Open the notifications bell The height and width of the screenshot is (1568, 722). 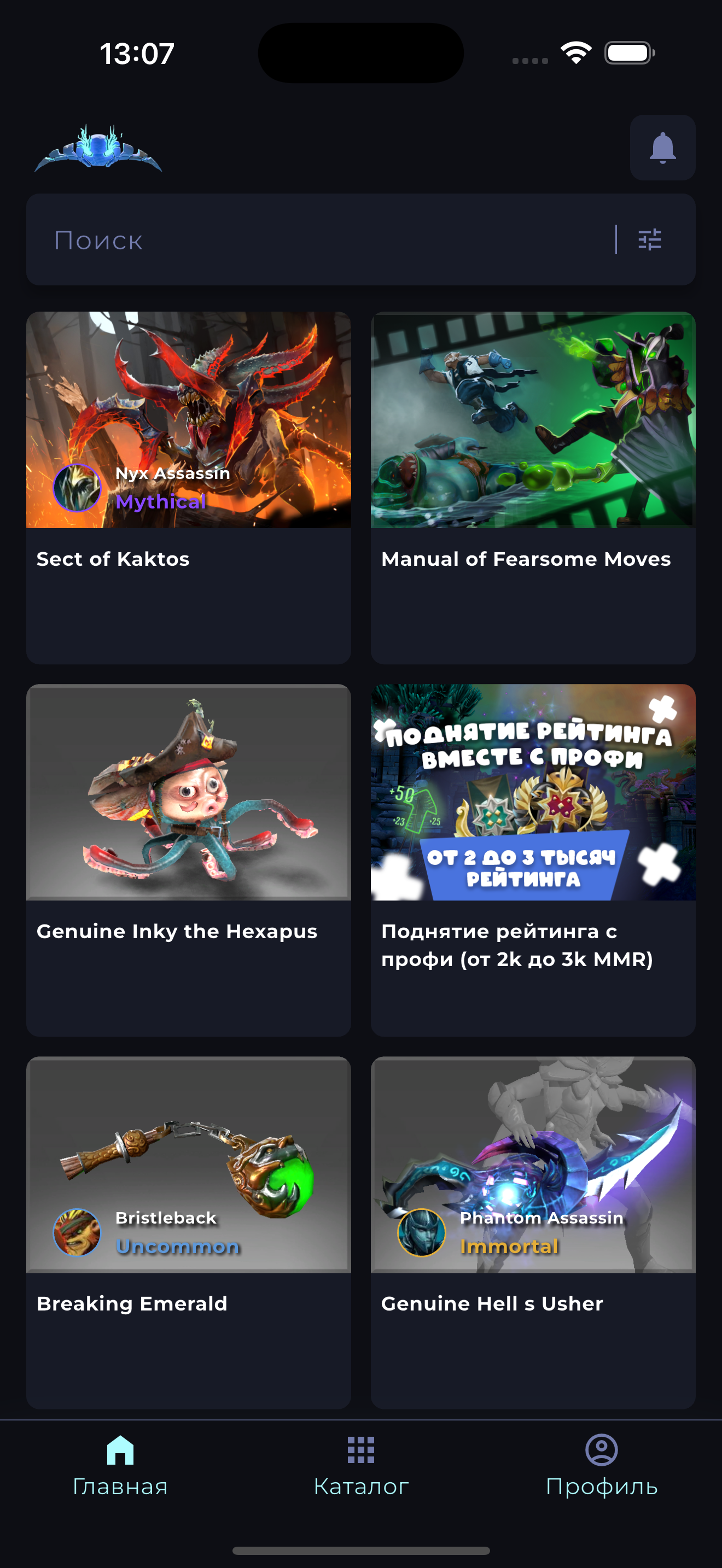pos(662,147)
